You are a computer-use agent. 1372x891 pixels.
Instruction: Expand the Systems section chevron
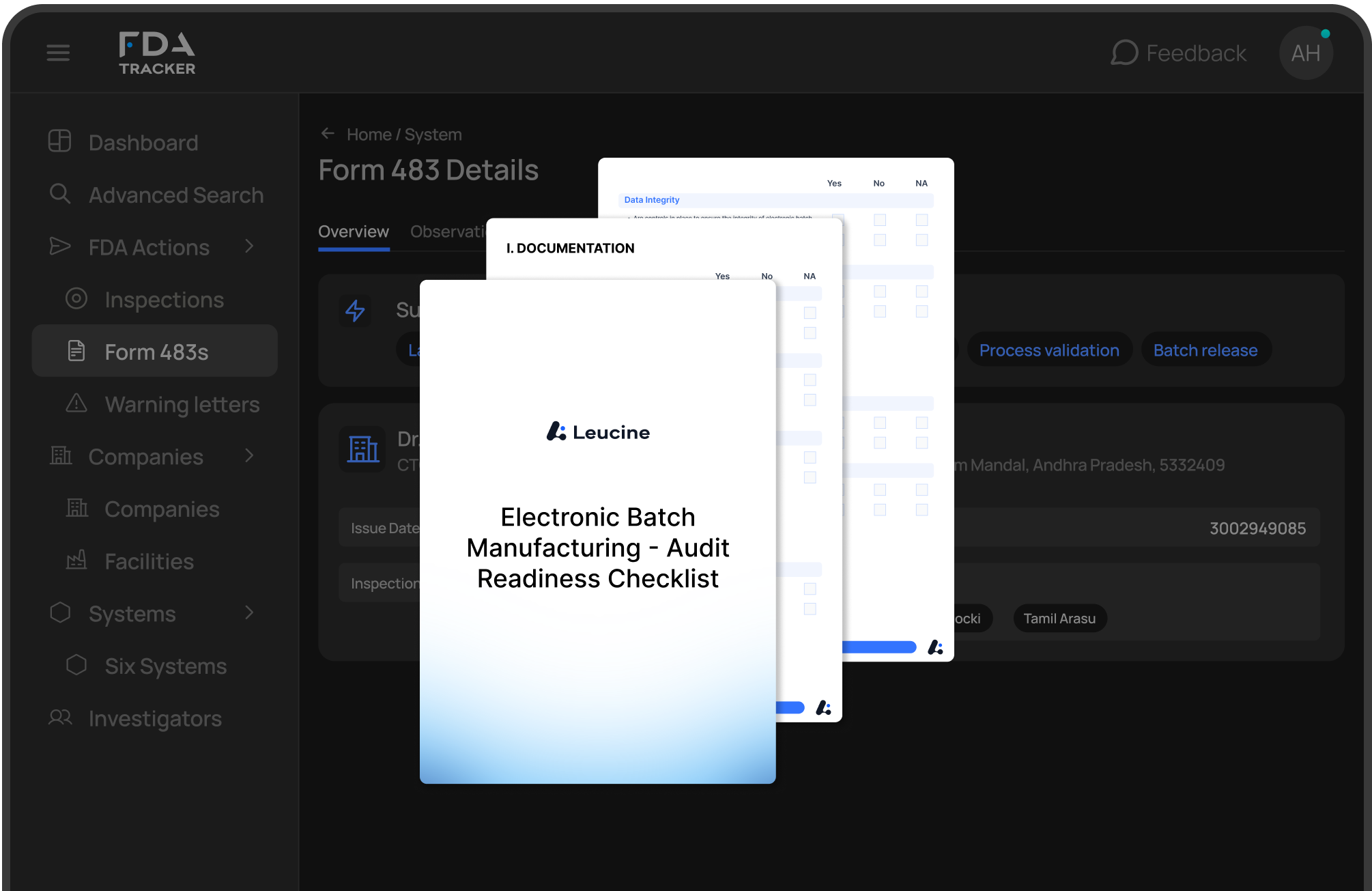(249, 612)
